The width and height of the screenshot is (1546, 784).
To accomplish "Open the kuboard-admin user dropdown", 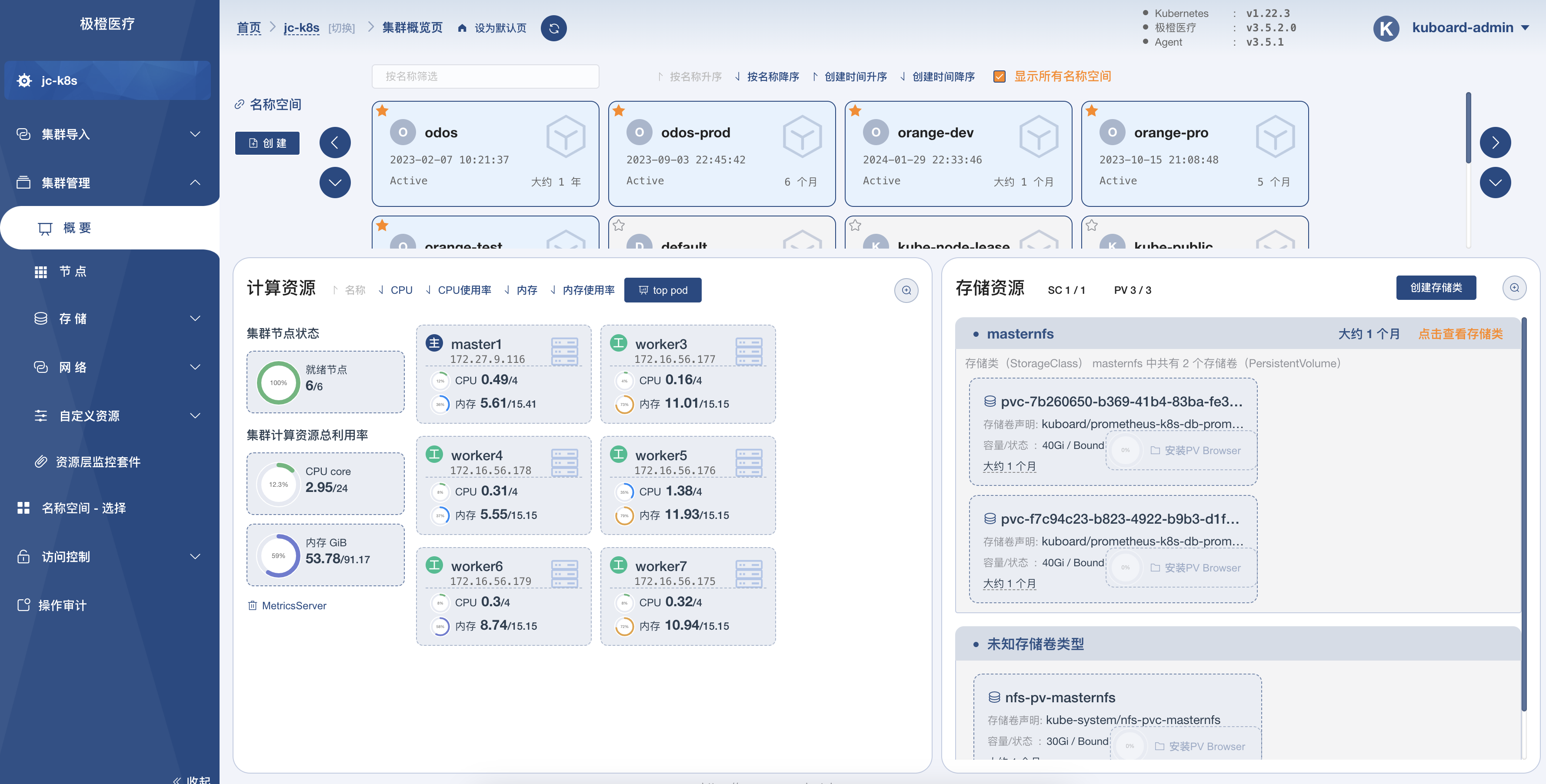I will coord(1470,27).
